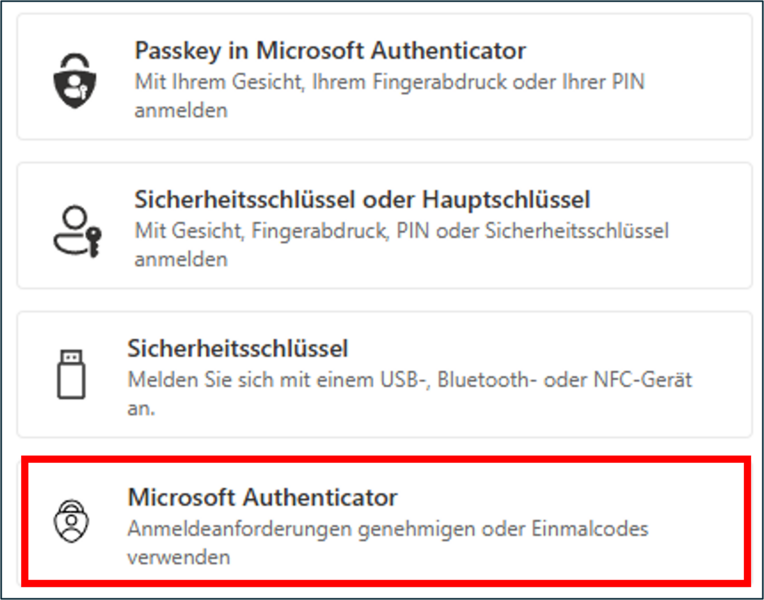Viewport: 764px width, 600px height.
Task: Click 'an.' line under the Sicherheitsschlüssel description
Action: [139, 408]
